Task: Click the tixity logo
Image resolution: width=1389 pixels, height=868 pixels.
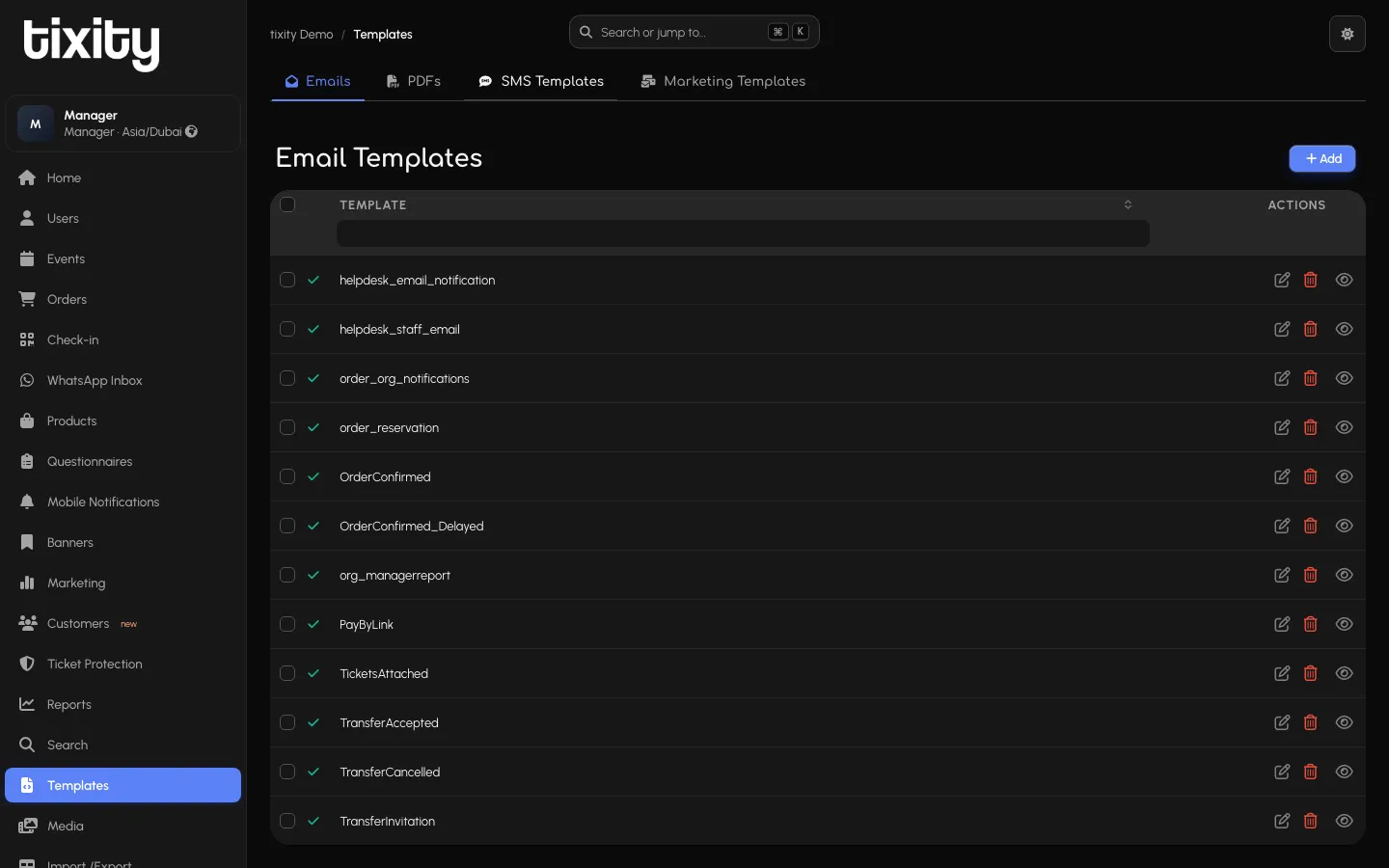Action: point(92,43)
